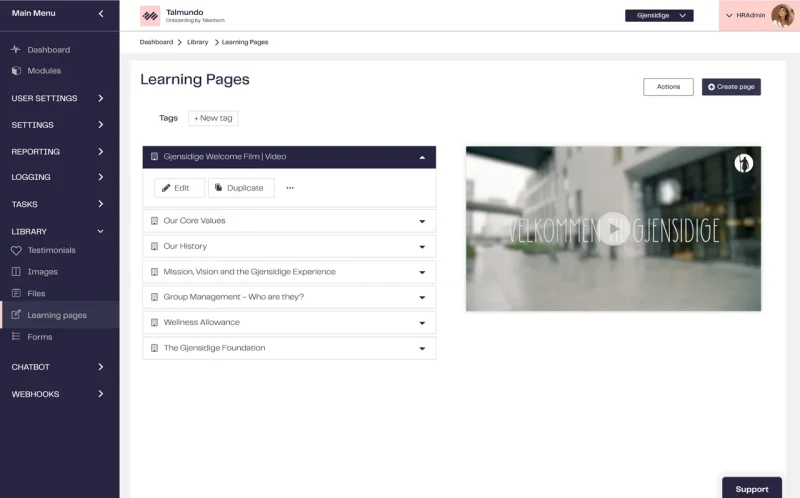The image size is (800, 498).
Task: Open Modules in sidebar
Action: 44,70
